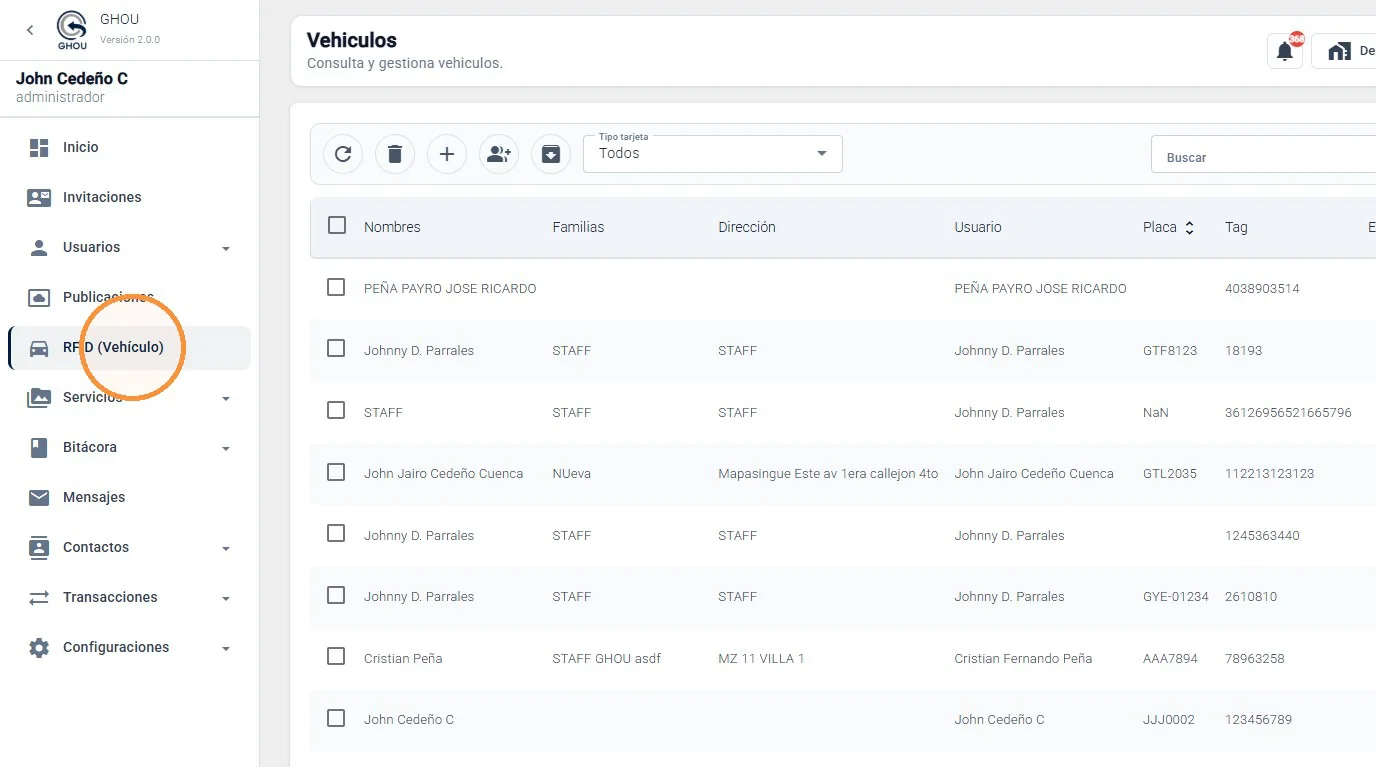Viewport: 1376px width, 767px height.
Task: Open the Tipo tarjeta dropdown
Action: [713, 154]
